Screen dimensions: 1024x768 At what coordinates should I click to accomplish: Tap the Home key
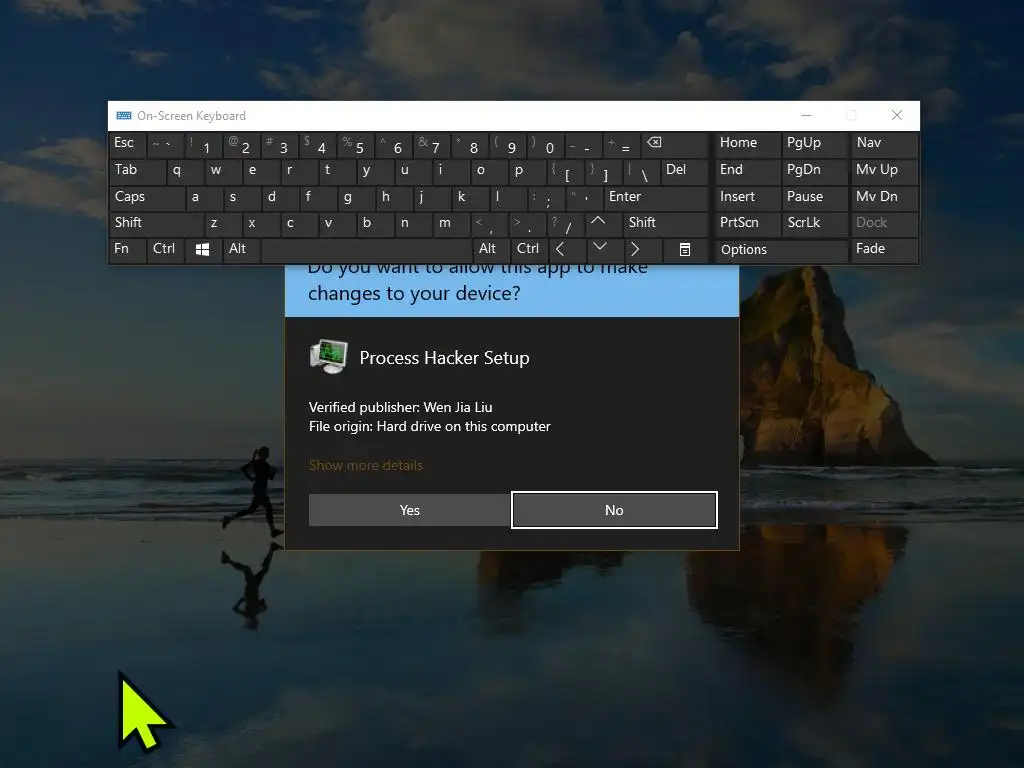coord(746,144)
